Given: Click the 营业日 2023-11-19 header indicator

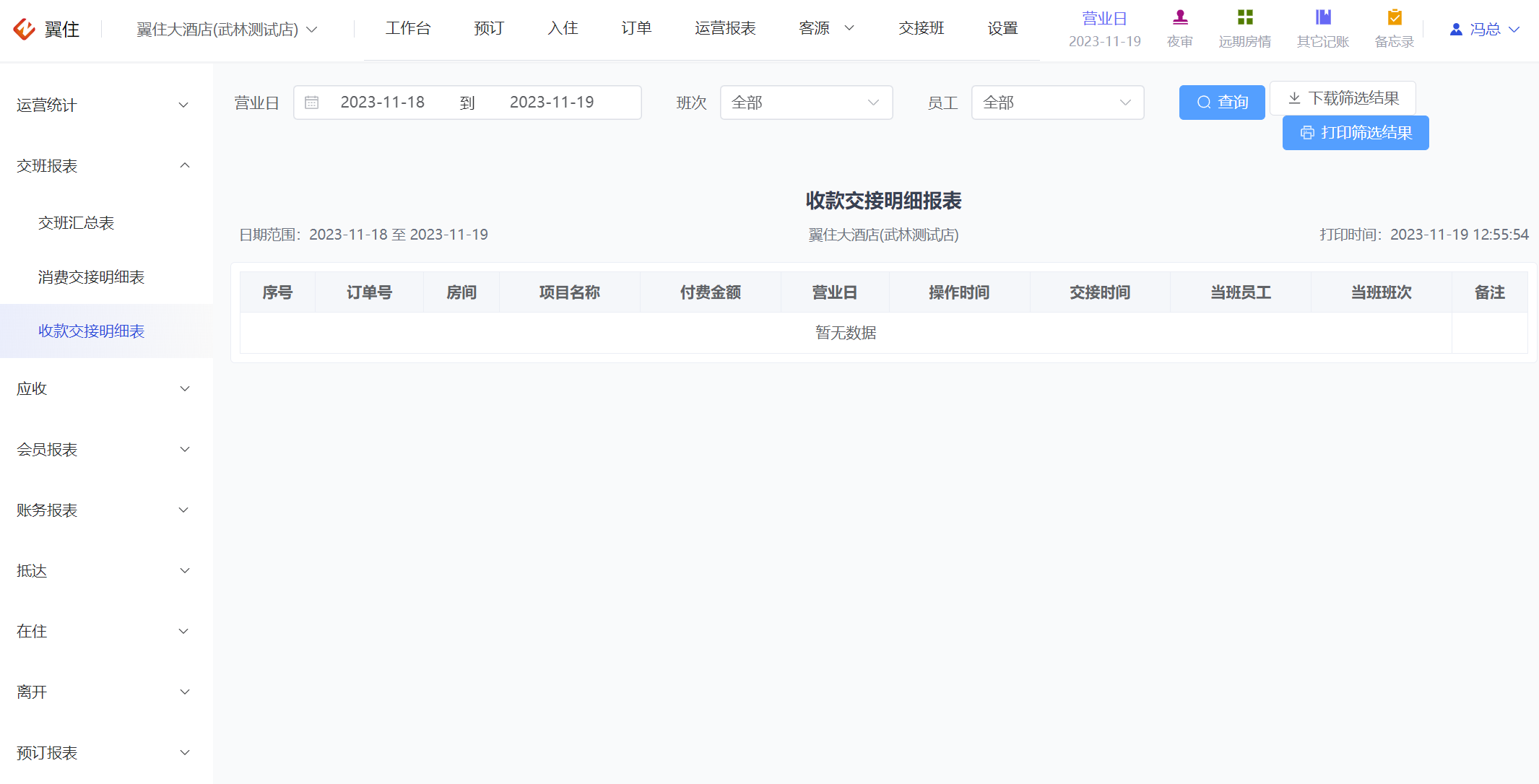Looking at the screenshot, I should [1104, 29].
